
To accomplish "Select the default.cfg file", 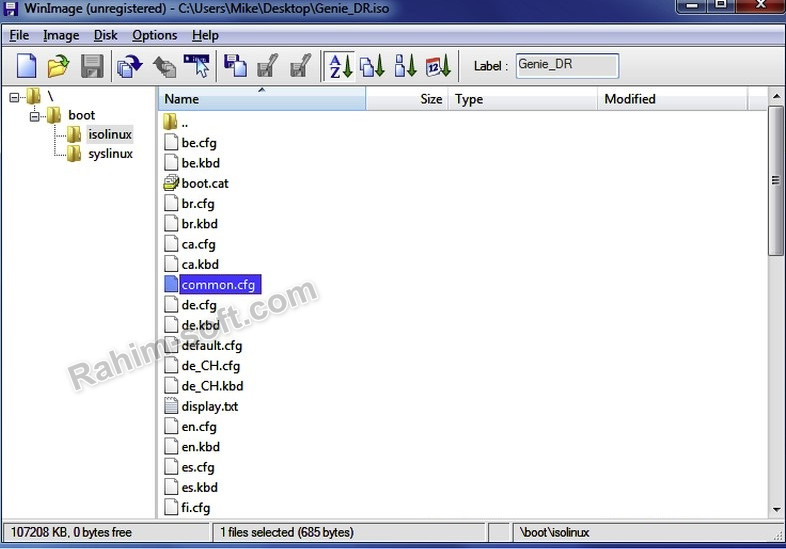I will (212, 345).
